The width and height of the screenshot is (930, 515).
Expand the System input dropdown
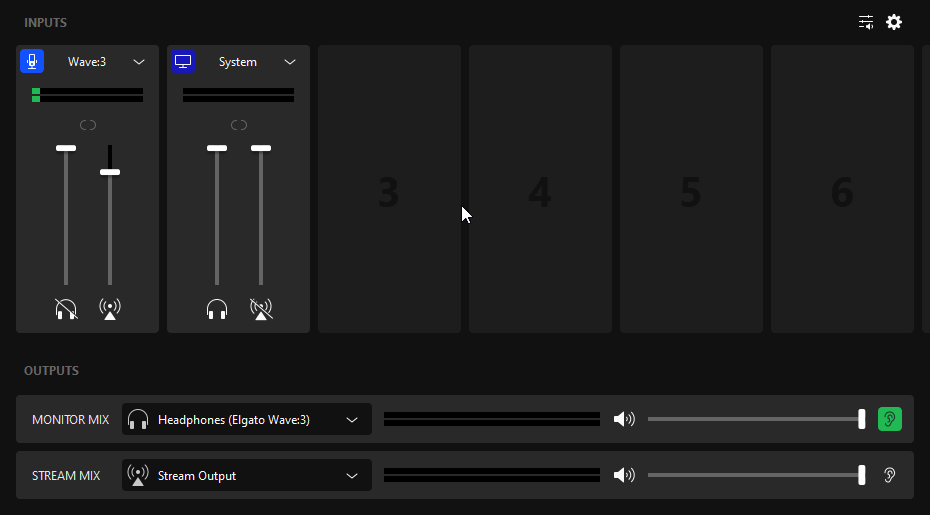(x=290, y=62)
